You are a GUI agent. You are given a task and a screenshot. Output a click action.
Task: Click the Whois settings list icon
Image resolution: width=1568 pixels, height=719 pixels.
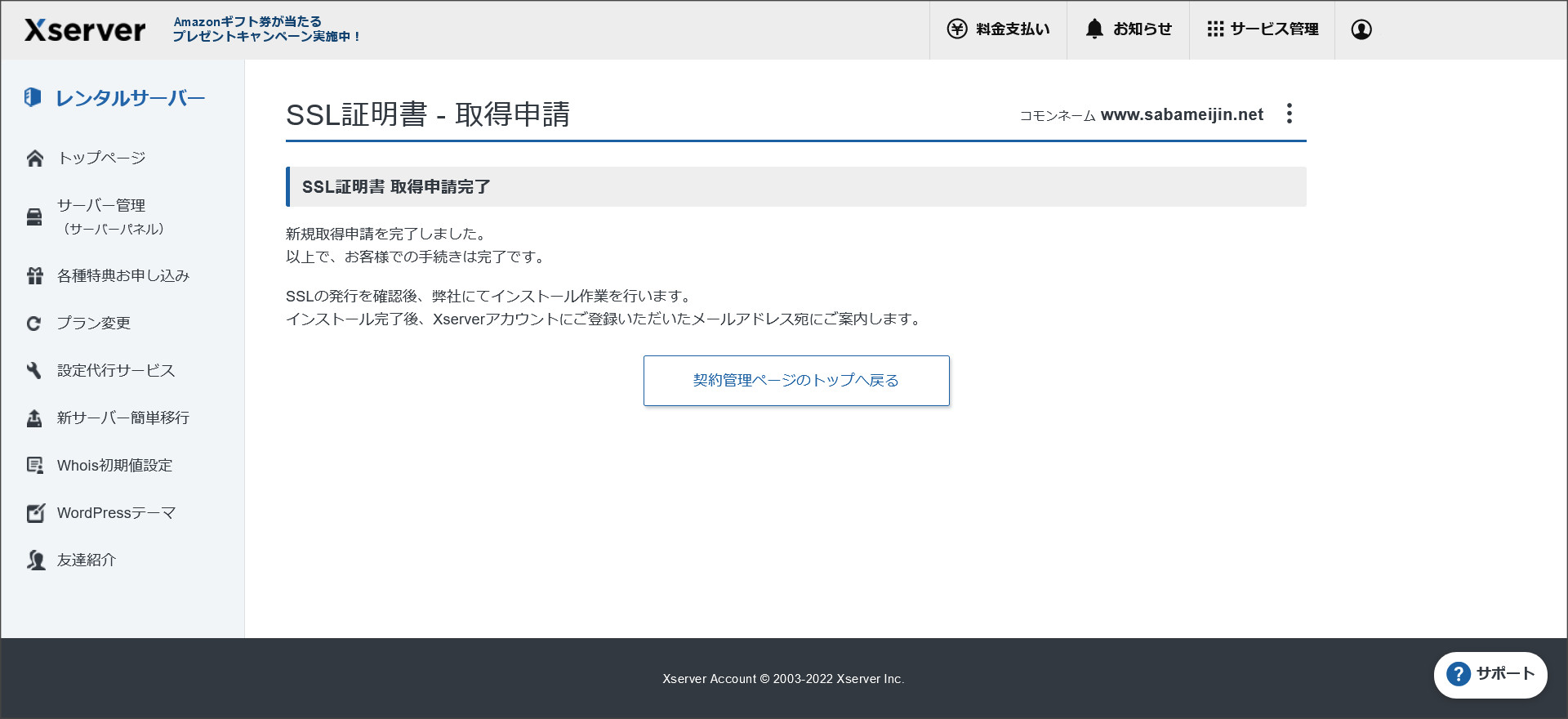[x=35, y=466]
